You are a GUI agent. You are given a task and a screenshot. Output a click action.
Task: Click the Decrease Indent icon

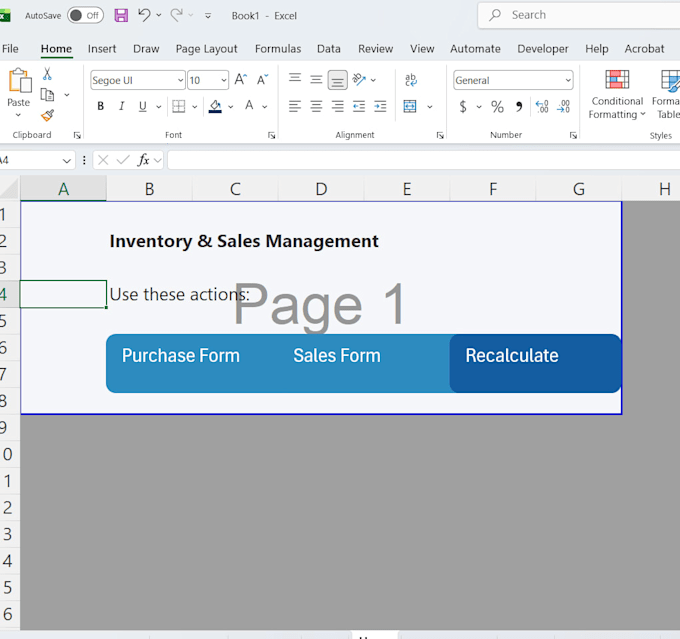pyautogui.click(x=359, y=106)
